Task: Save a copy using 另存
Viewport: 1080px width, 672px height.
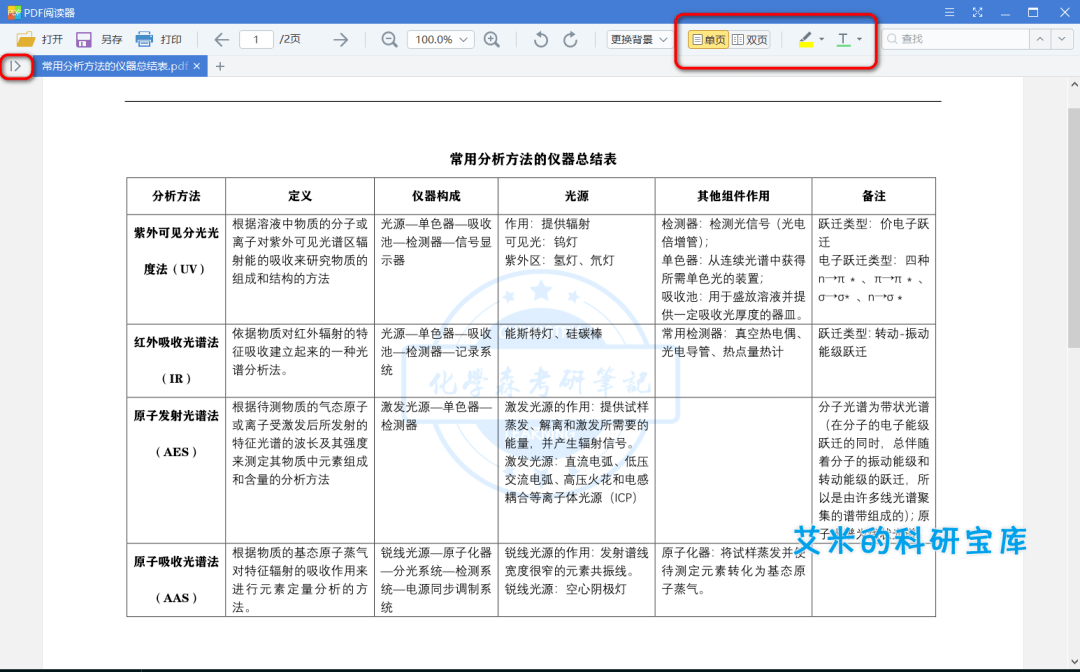Action: pyautogui.click(x=99, y=39)
